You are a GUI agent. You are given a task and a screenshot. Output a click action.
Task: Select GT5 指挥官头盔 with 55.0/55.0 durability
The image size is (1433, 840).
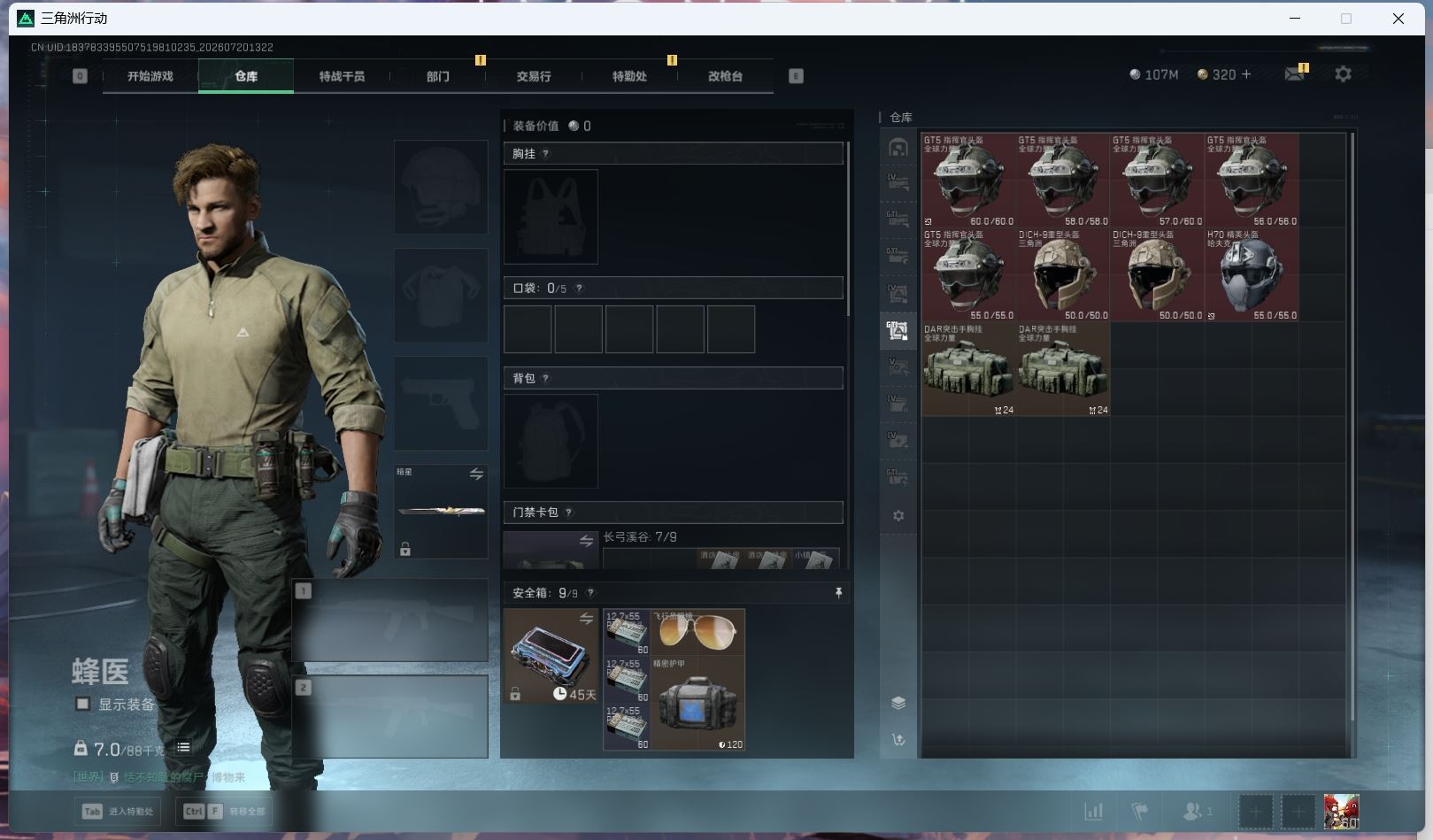click(x=968, y=274)
